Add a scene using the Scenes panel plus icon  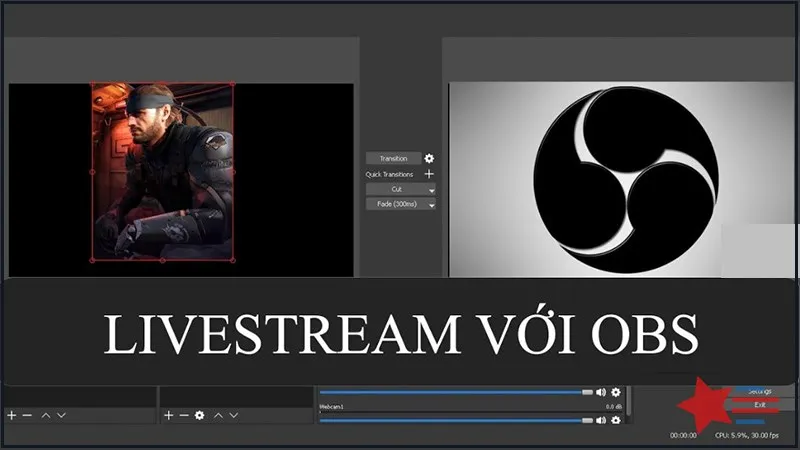(x=11, y=415)
